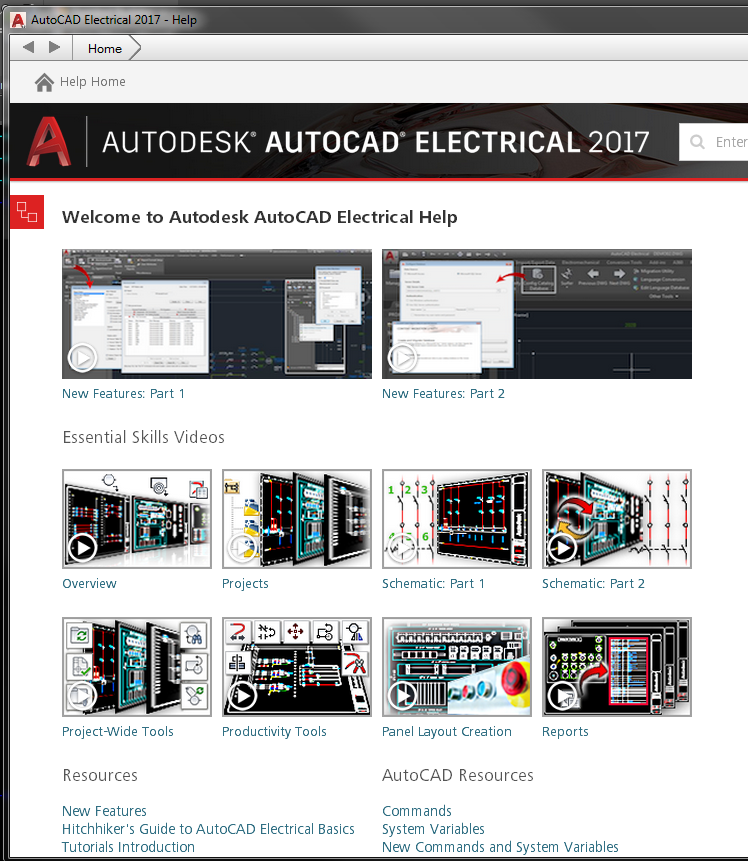The width and height of the screenshot is (748, 861).
Task: Click the Autodesk red A logo in banner
Action: pyautogui.click(x=49, y=142)
